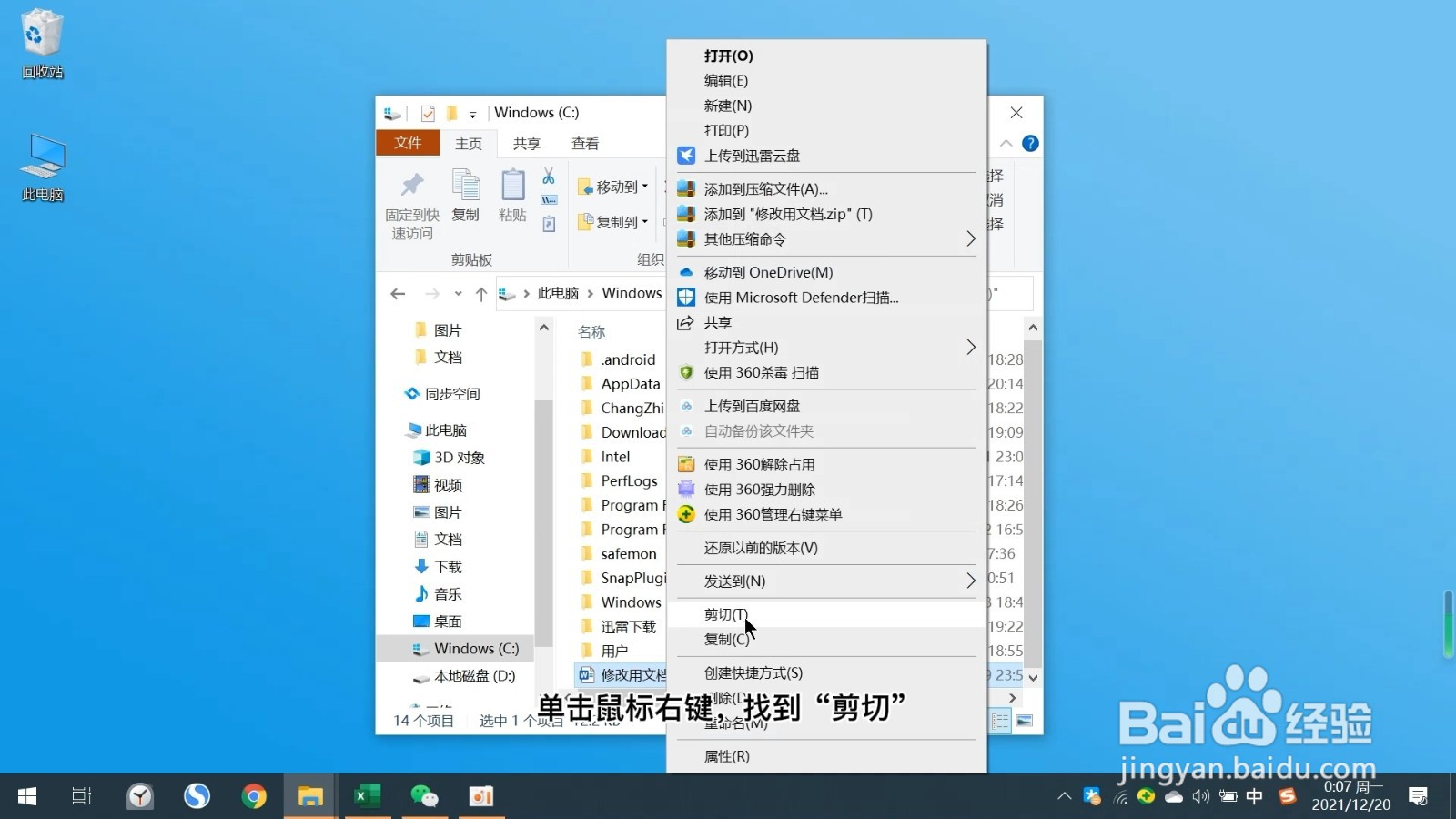The width and height of the screenshot is (1456, 819).
Task: Click the taskbar clock and date
Action: coord(1351,796)
